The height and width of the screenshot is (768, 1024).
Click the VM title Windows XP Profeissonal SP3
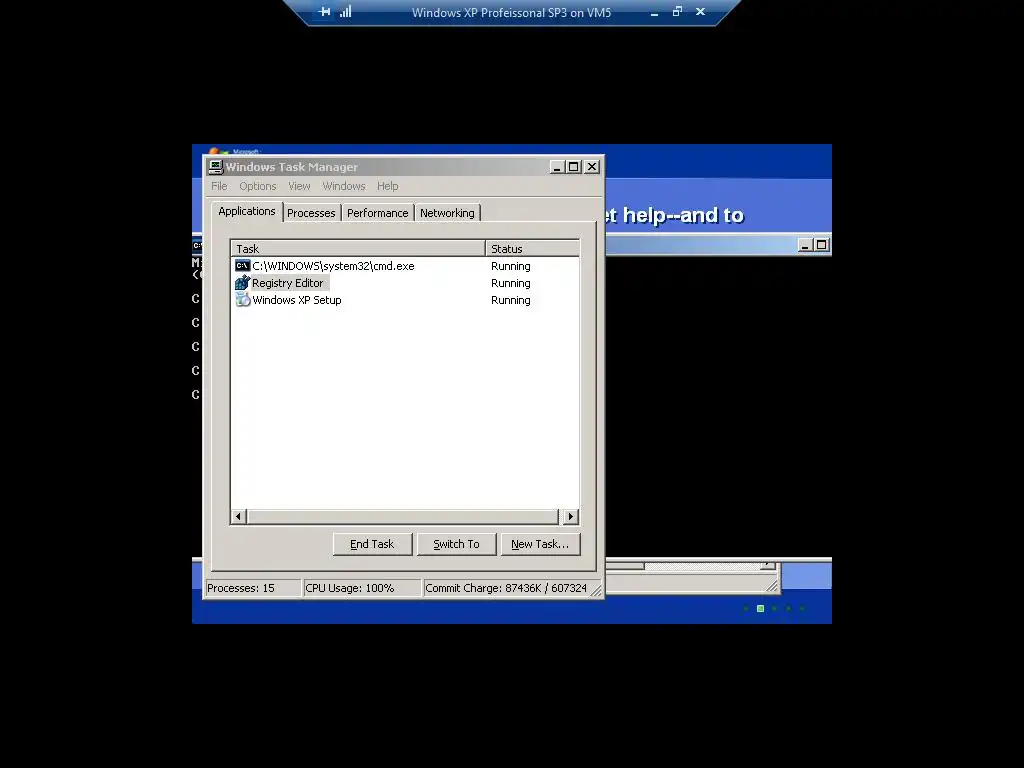pyautogui.click(x=511, y=12)
